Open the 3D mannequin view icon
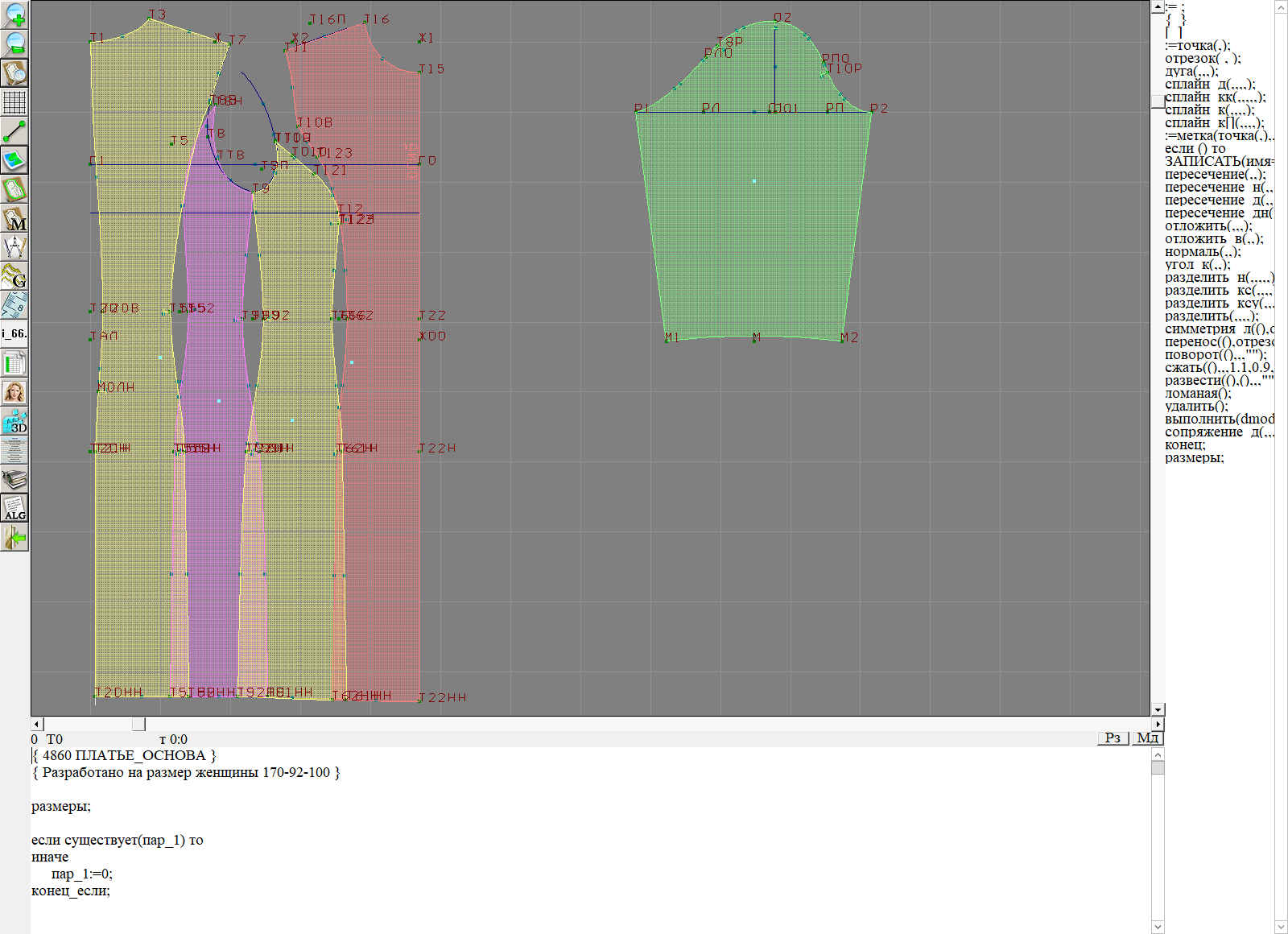The image size is (1288, 934). [x=14, y=421]
